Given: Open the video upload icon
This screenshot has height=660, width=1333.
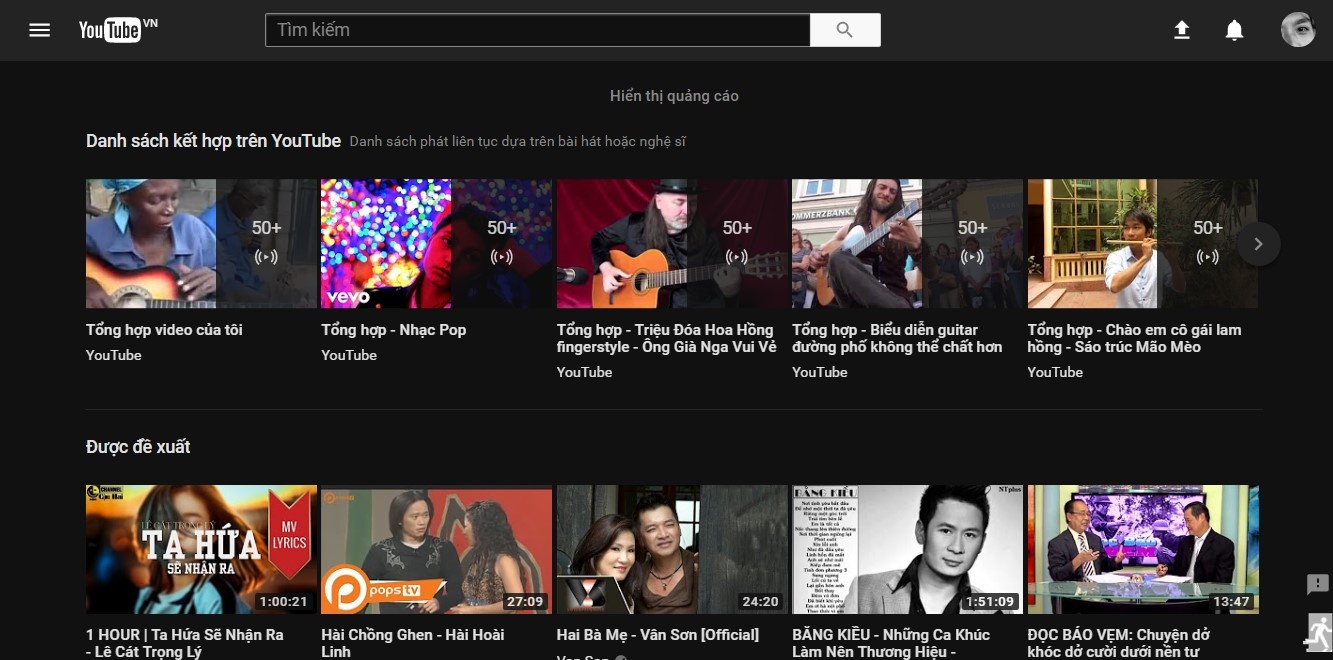Looking at the screenshot, I should pyautogui.click(x=1181, y=30).
